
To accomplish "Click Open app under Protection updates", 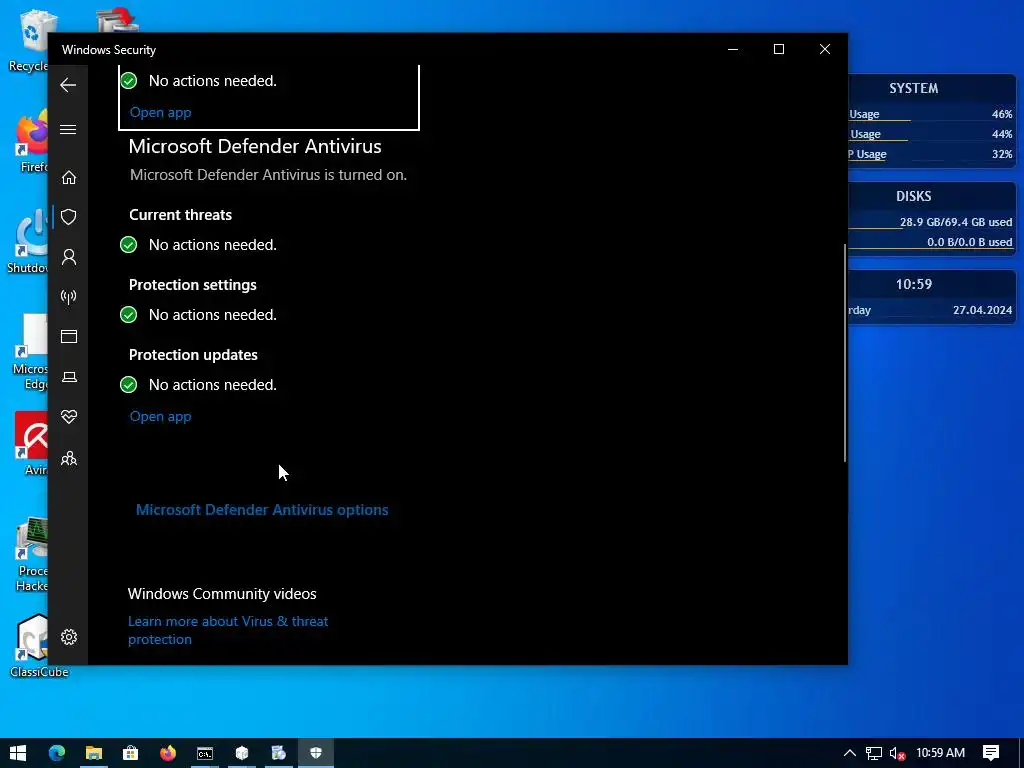I will pos(160,417).
